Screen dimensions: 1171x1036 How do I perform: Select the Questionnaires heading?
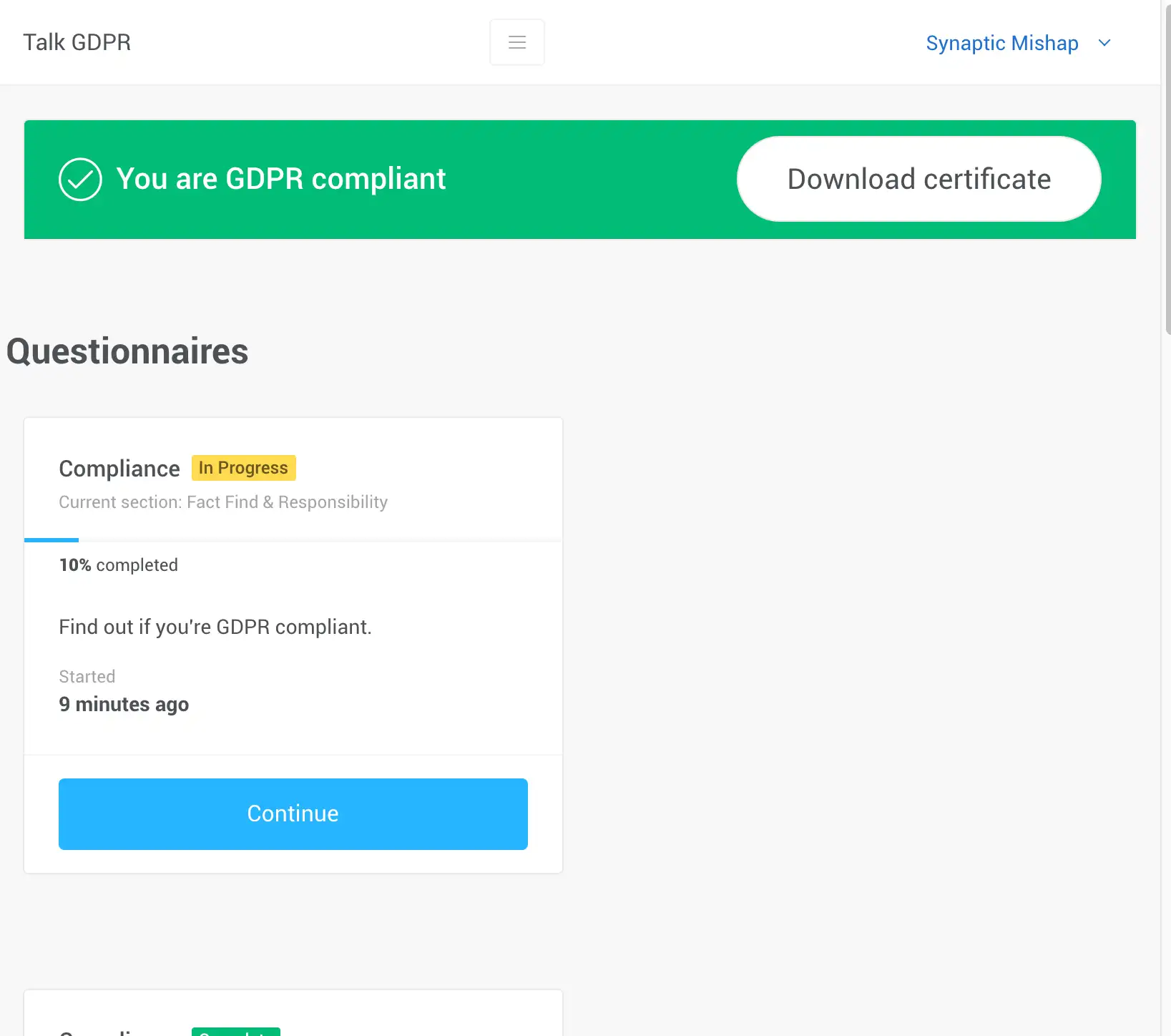[x=127, y=351]
